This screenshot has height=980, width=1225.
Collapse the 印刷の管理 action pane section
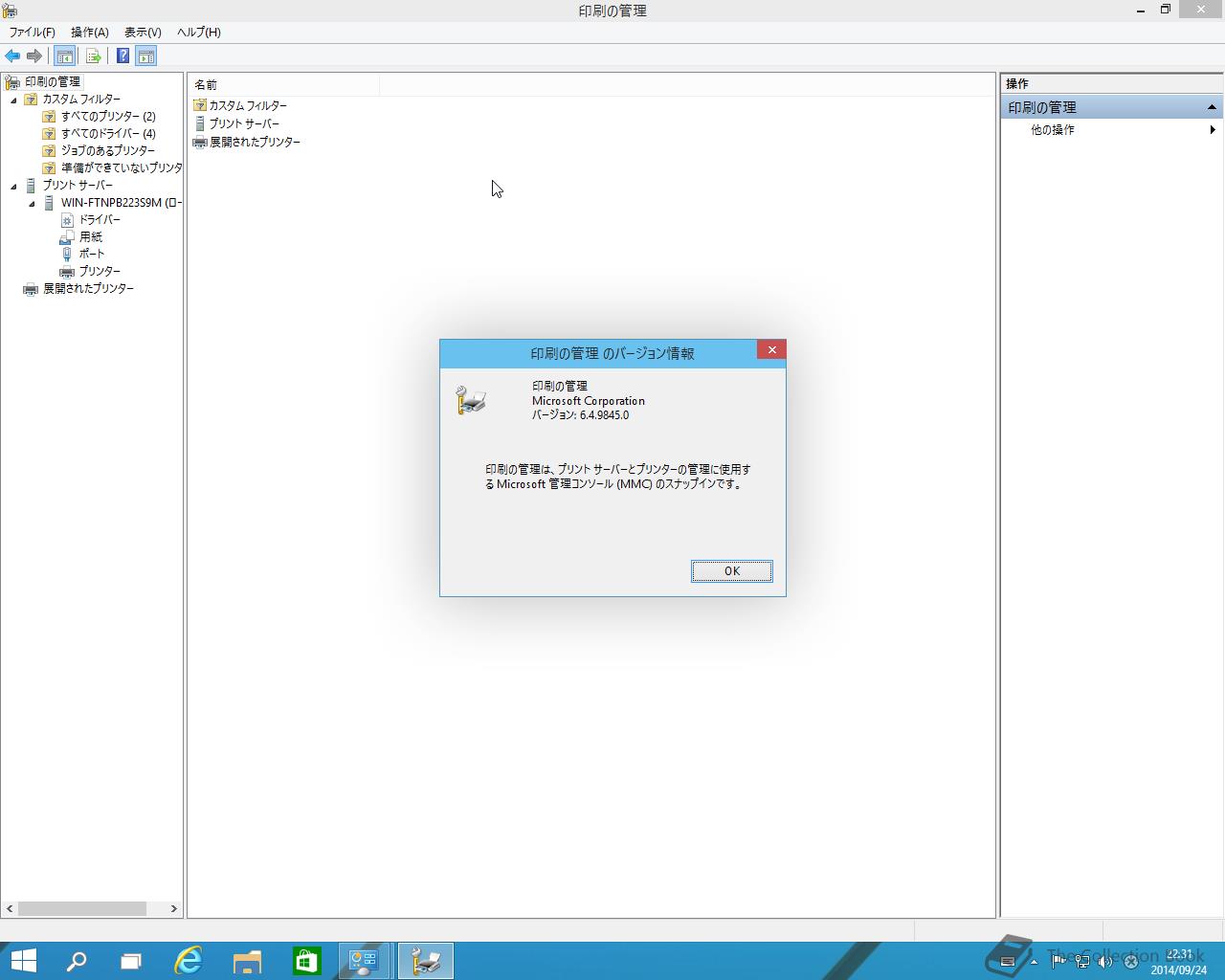pos(1212,107)
